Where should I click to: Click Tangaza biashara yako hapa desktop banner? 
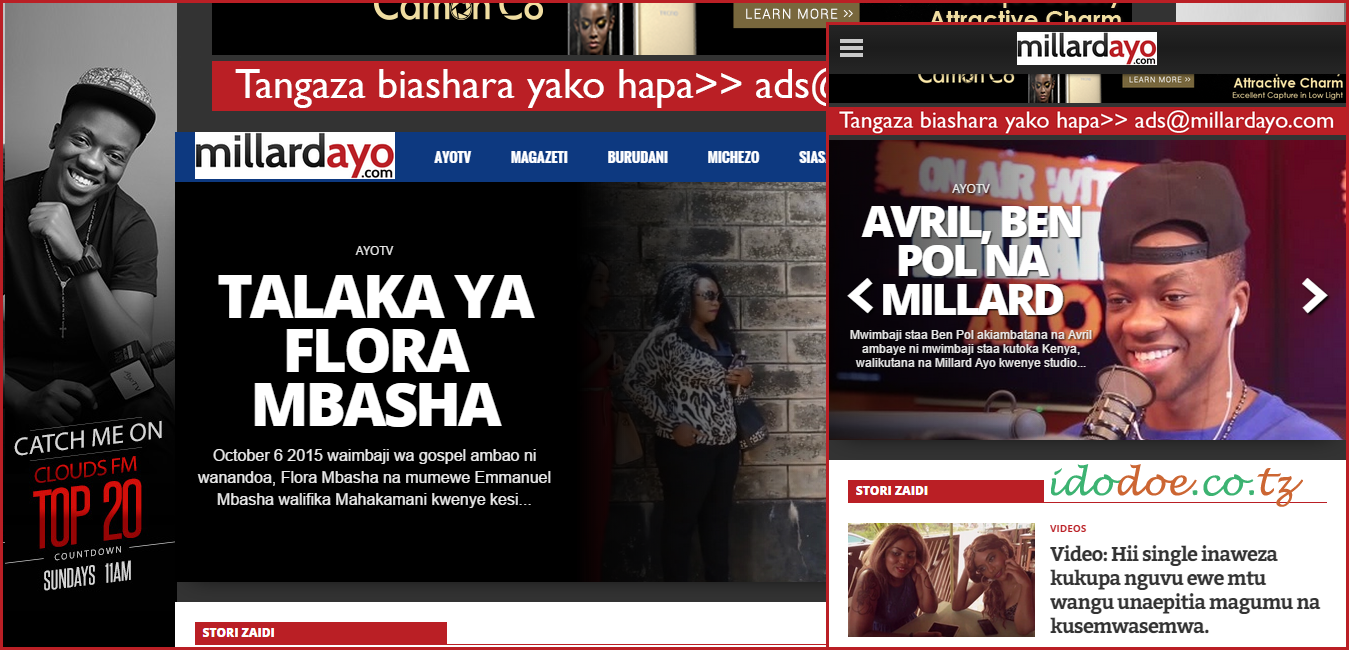tap(520, 86)
